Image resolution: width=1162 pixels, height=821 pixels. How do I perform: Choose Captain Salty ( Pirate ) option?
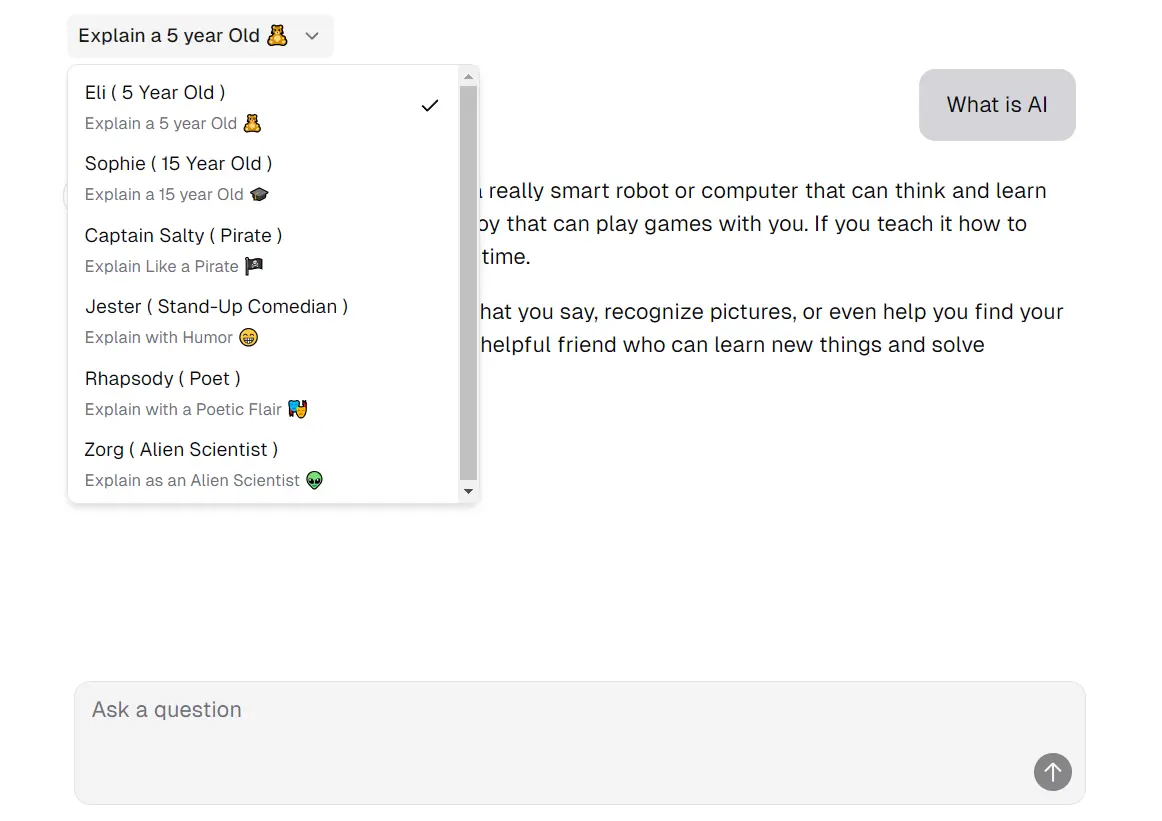(x=183, y=236)
